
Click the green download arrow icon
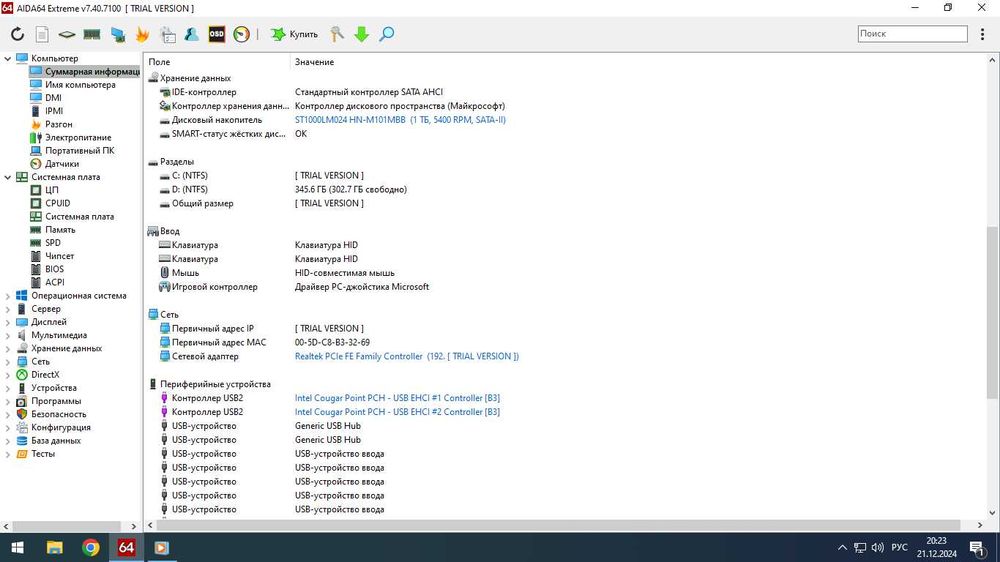(362, 34)
